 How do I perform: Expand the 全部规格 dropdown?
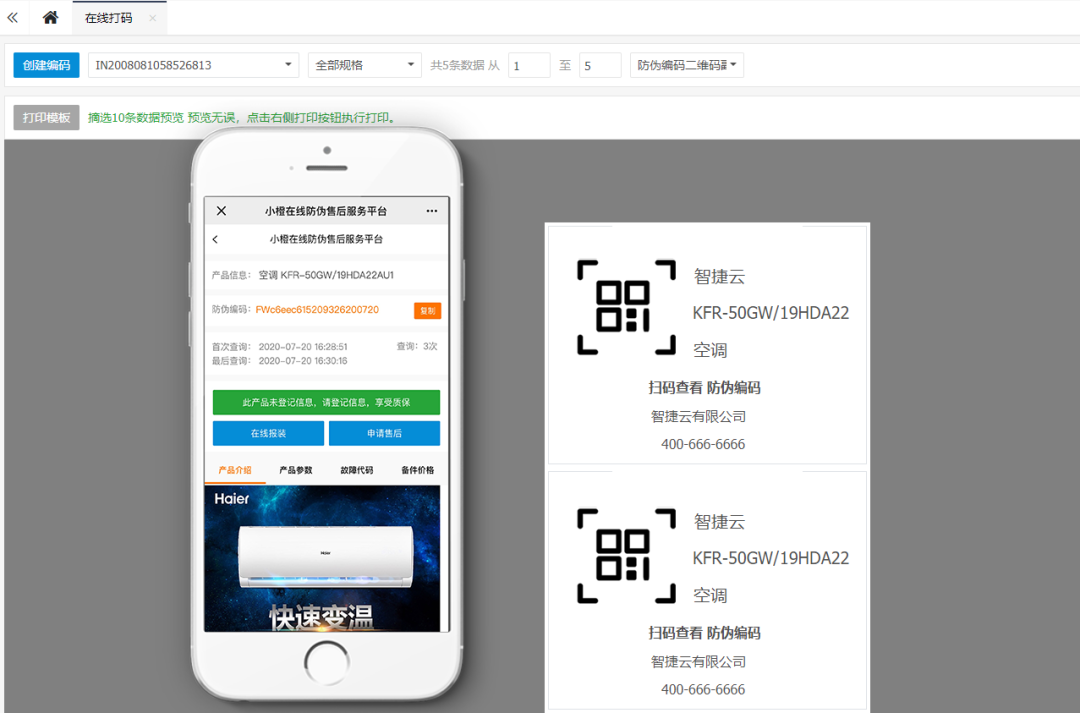pos(364,65)
